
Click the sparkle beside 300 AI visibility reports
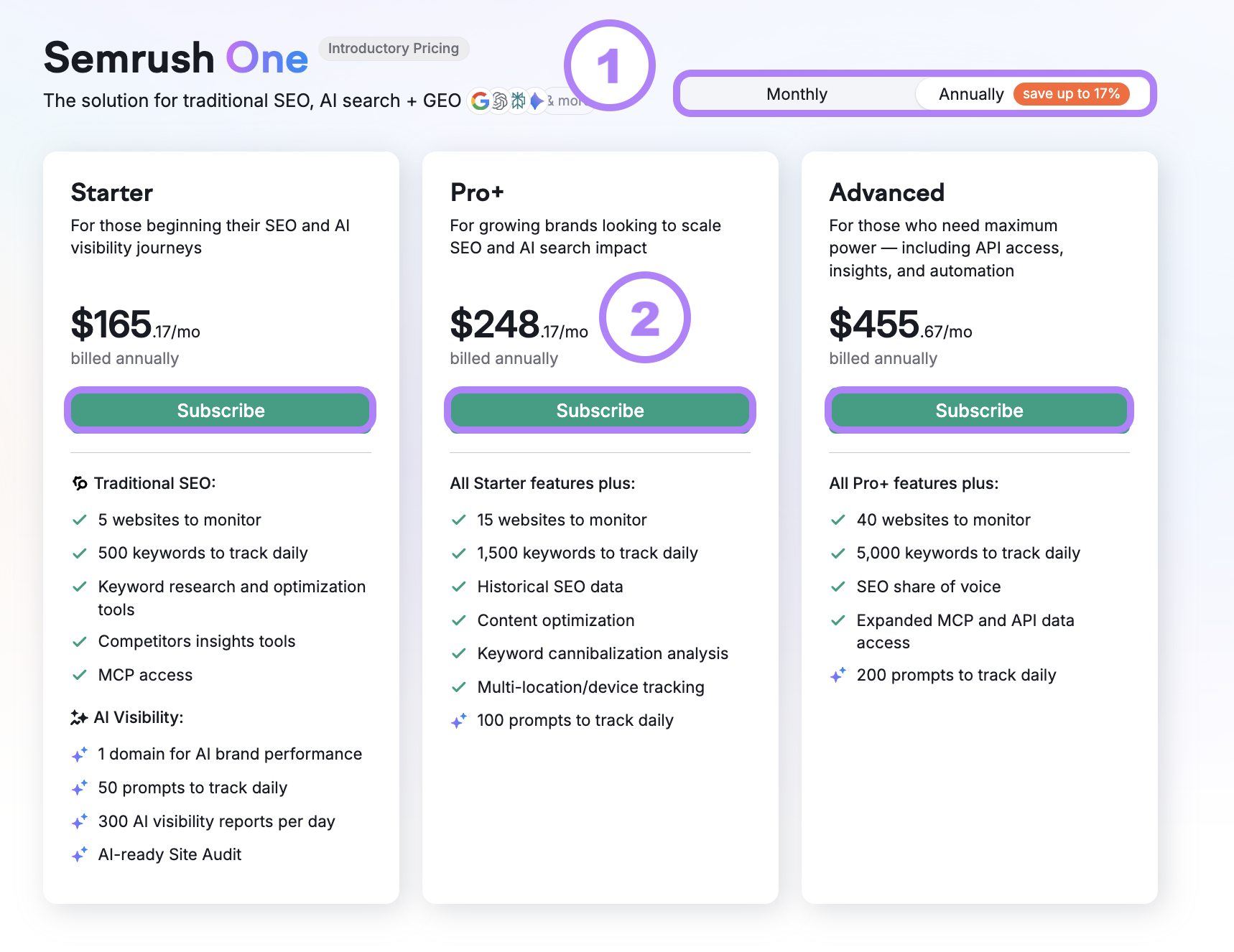pyautogui.click(x=80, y=821)
